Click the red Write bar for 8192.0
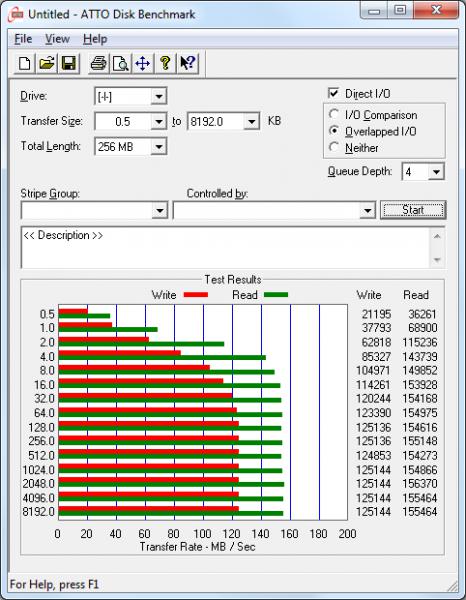466x600 pixels. pos(149,509)
